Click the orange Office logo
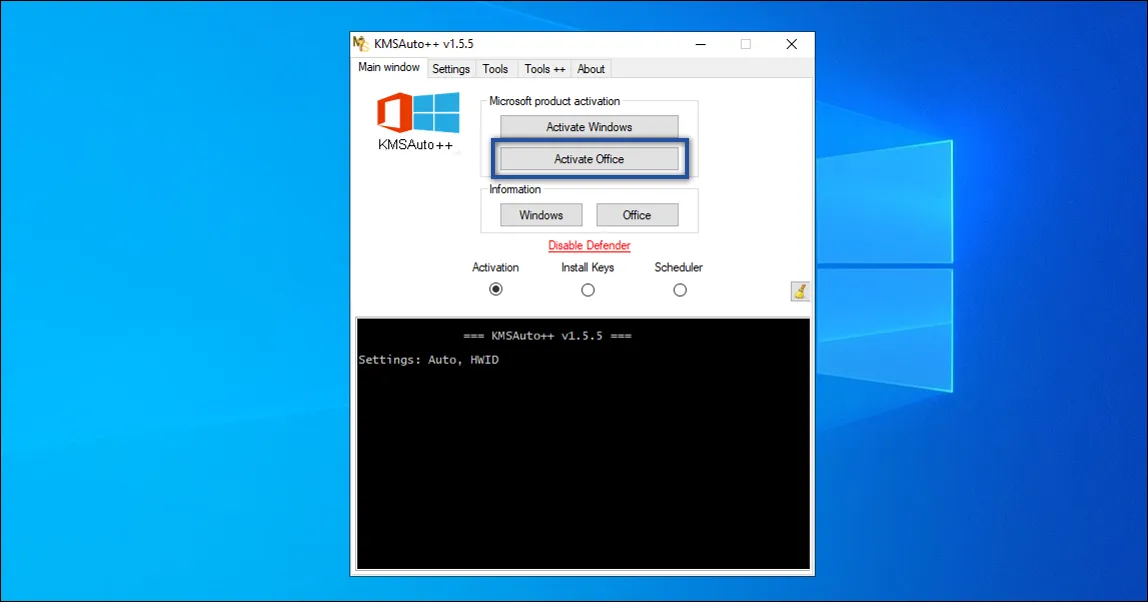 click(395, 113)
